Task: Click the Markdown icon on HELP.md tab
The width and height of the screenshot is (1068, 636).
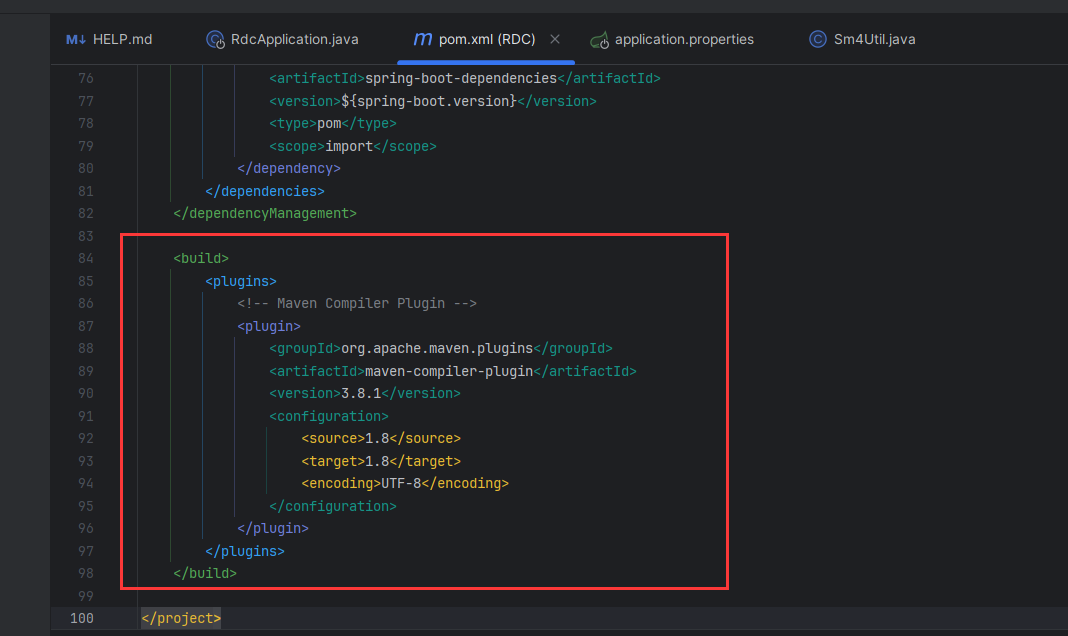Action: pyautogui.click(x=76, y=40)
